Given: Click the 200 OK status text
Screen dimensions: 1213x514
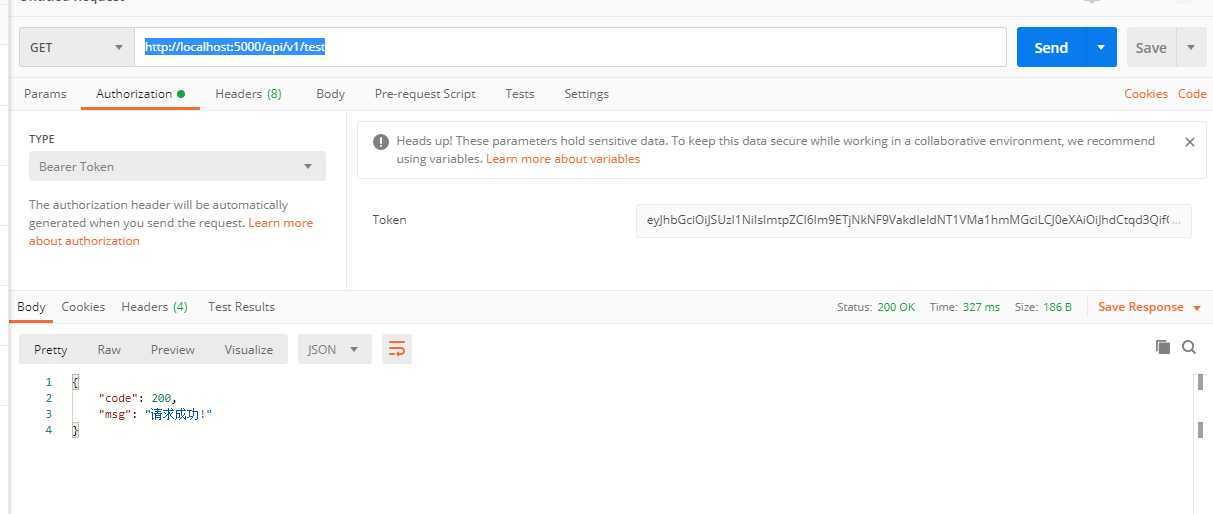Looking at the screenshot, I should tap(896, 307).
